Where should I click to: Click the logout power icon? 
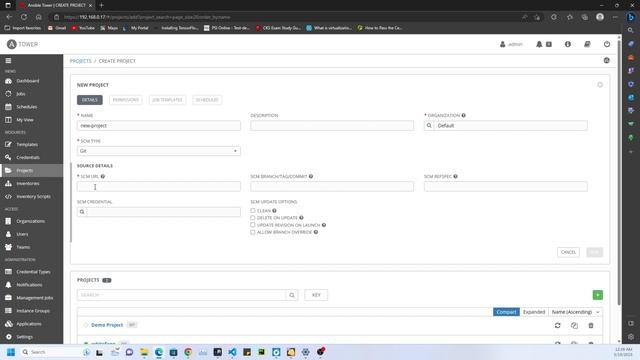click(x=607, y=44)
